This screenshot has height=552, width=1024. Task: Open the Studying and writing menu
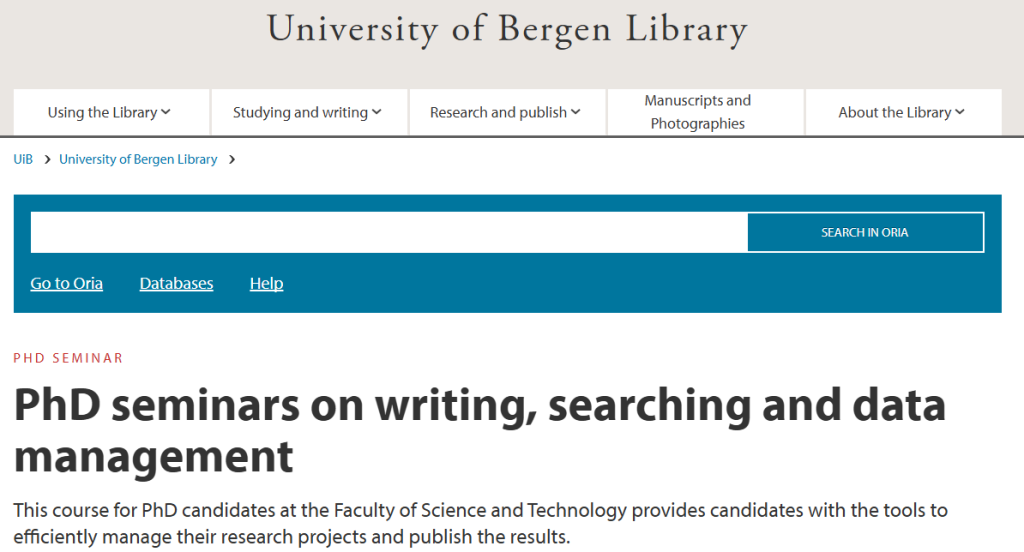pos(300,112)
